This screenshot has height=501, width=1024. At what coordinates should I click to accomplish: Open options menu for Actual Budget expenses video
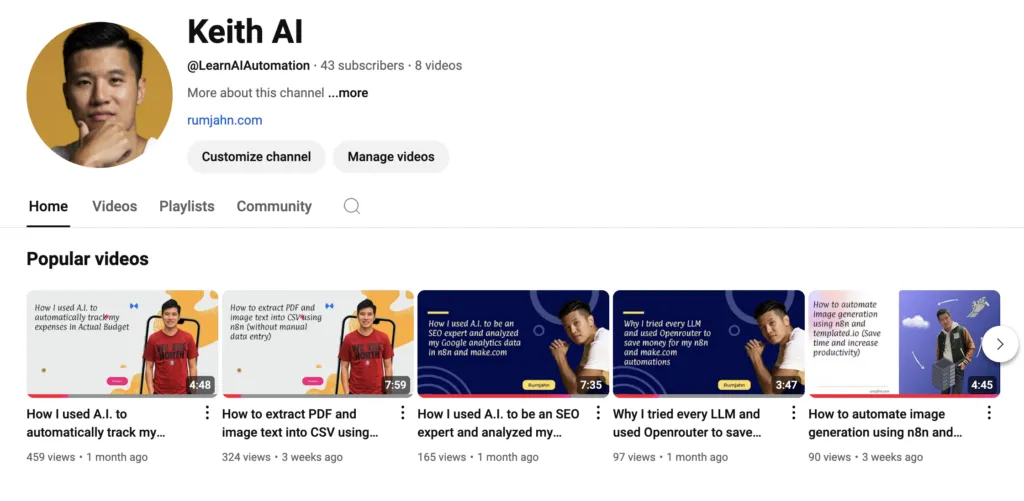click(207, 413)
